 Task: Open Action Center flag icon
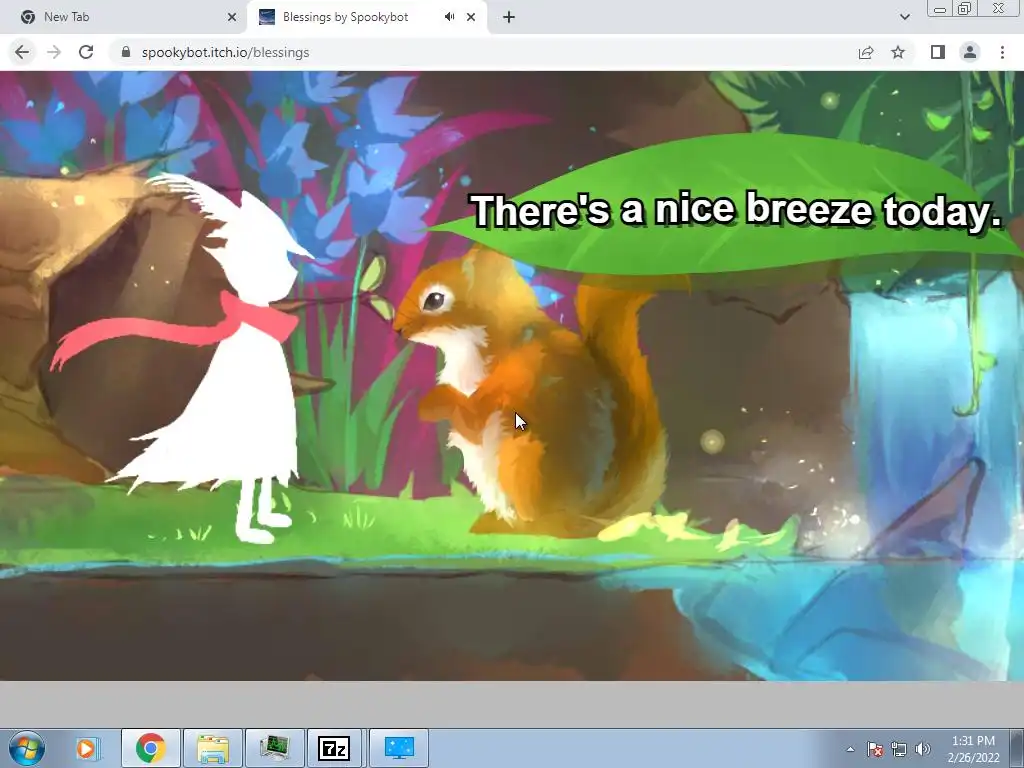click(x=875, y=749)
